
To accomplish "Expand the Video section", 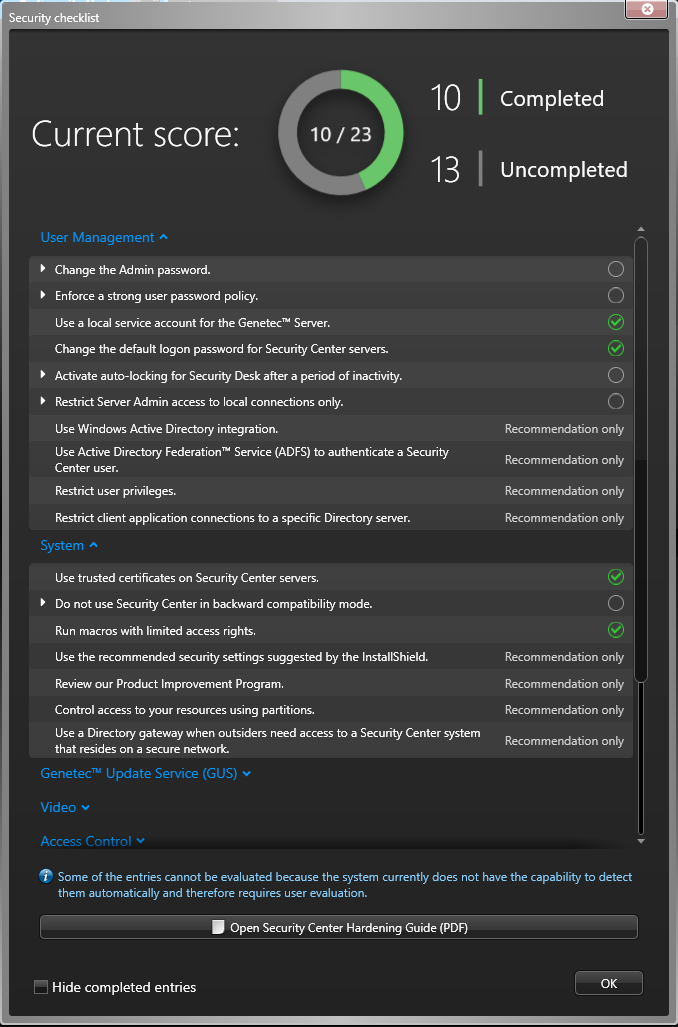I will point(65,807).
